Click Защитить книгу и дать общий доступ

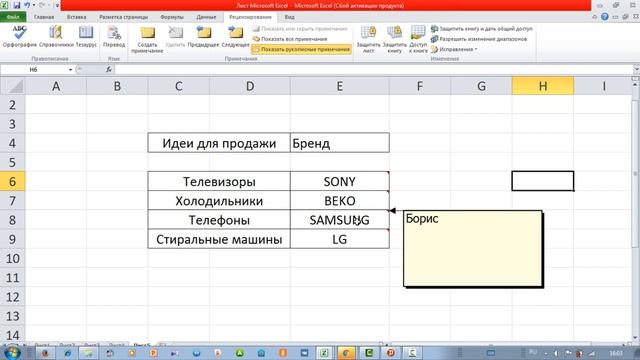[x=482, y=29]
